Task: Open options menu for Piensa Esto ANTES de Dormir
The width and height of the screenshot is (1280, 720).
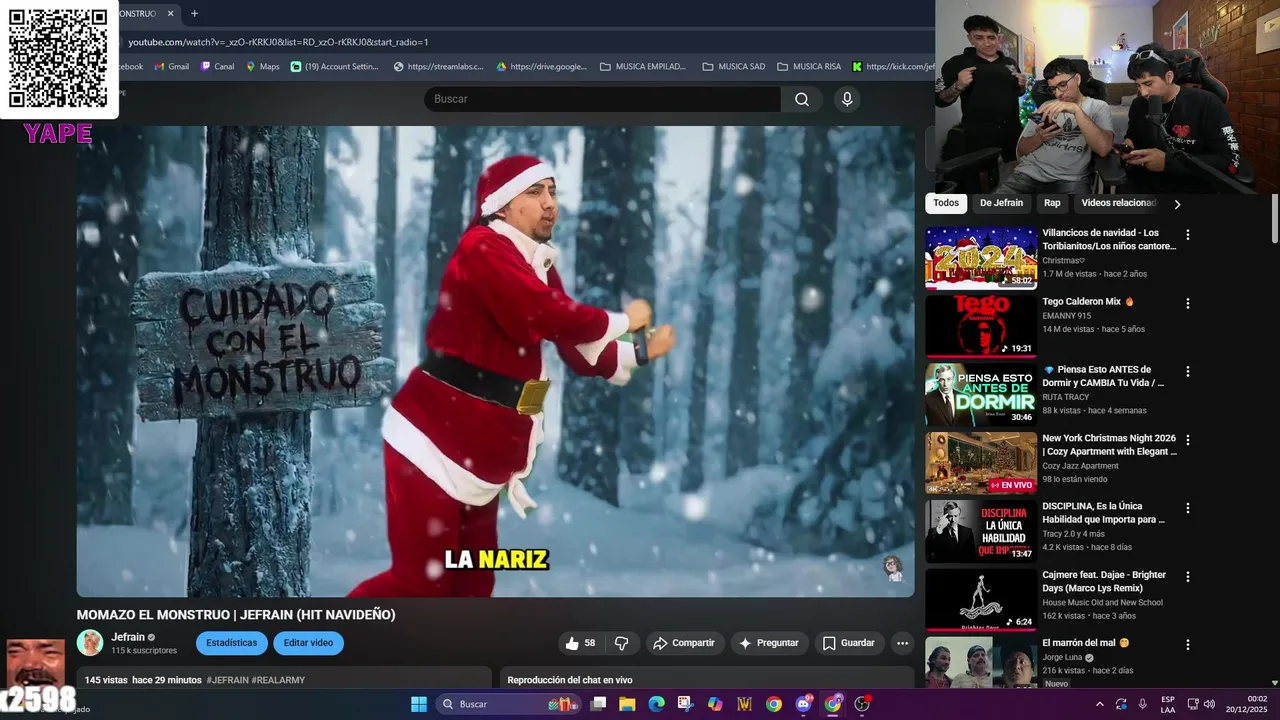Action: [1188, 371]
